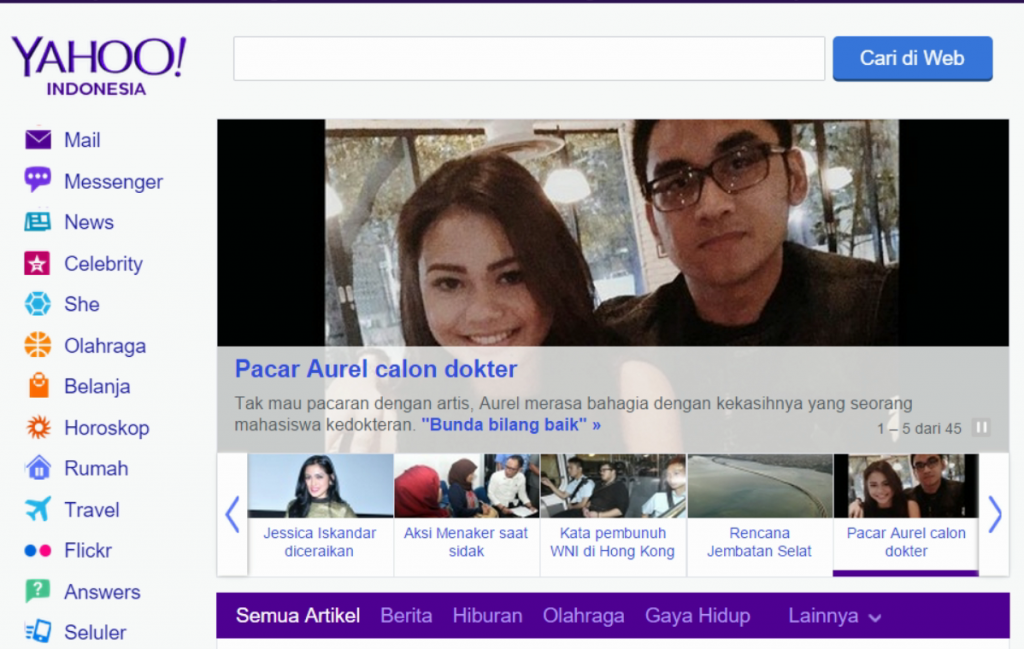Pause the headline slideshow
Screen dimensions: 1024x649
coord(981,428)
